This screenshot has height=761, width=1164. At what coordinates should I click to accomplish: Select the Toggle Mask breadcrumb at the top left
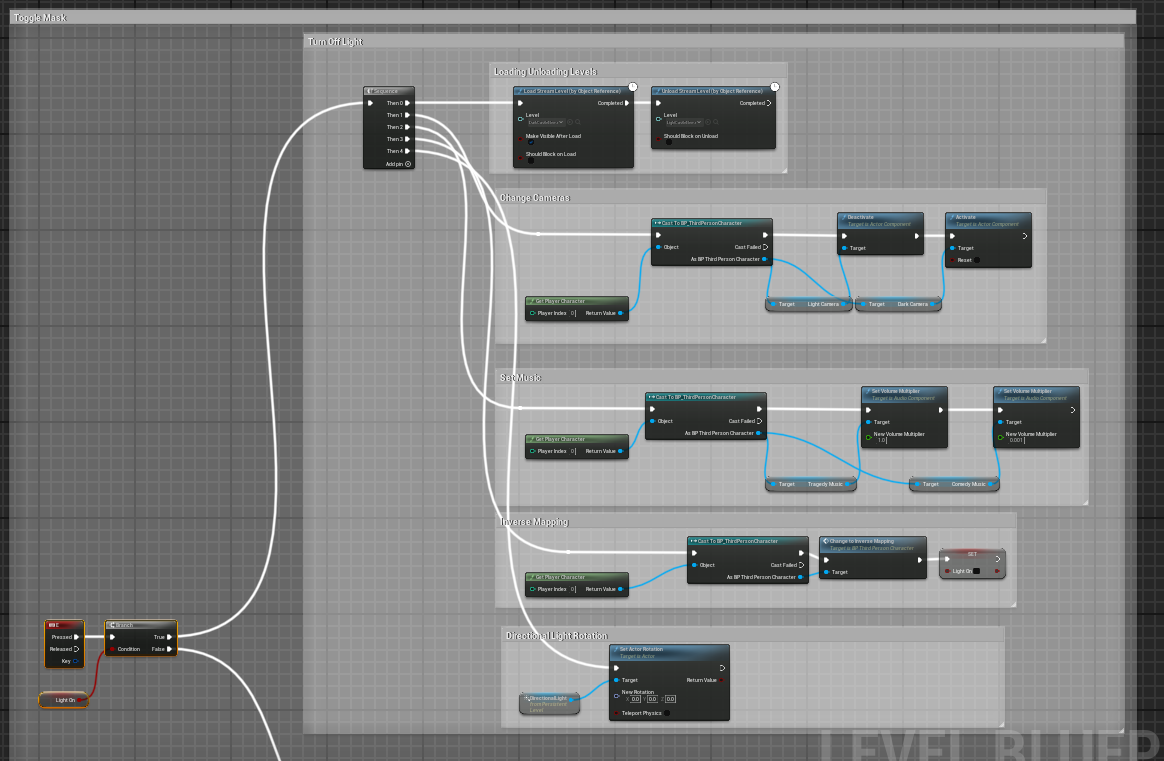tap(40, 17)
